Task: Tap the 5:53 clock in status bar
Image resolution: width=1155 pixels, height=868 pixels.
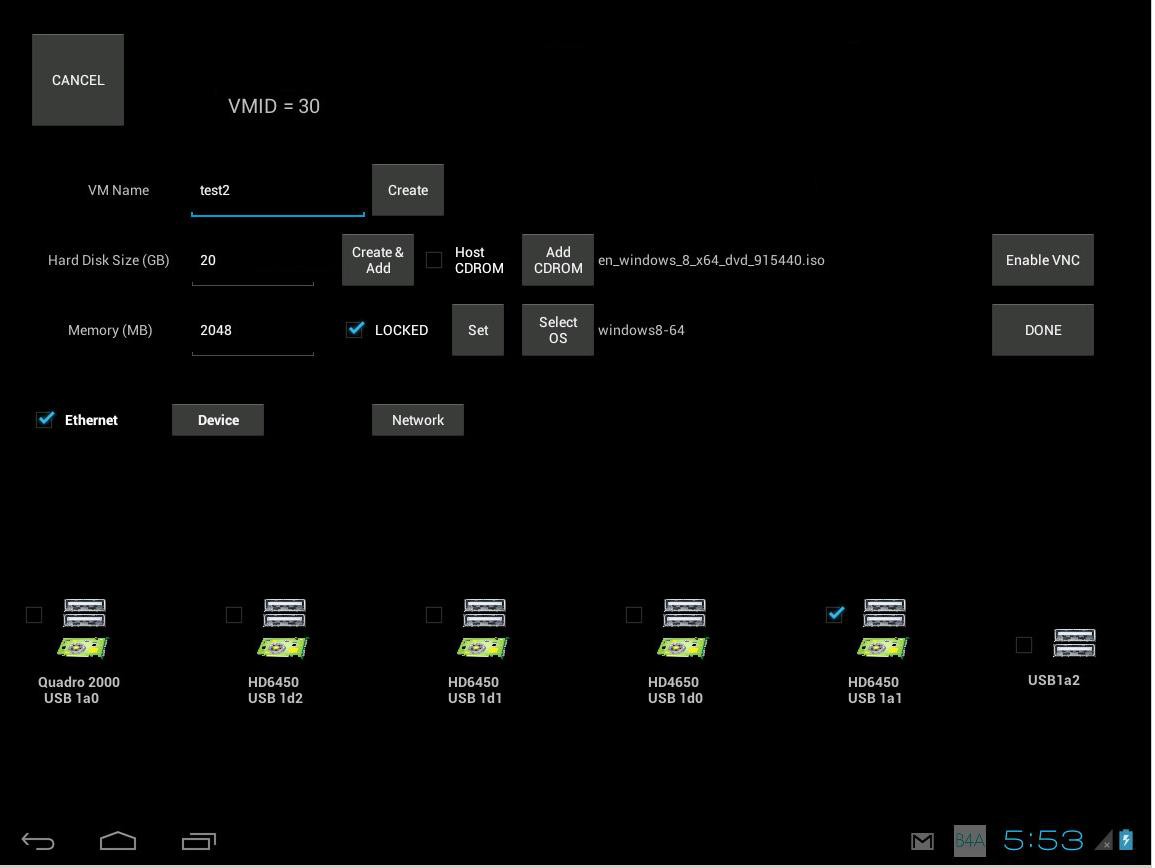Action: (x=1043, y=840)
